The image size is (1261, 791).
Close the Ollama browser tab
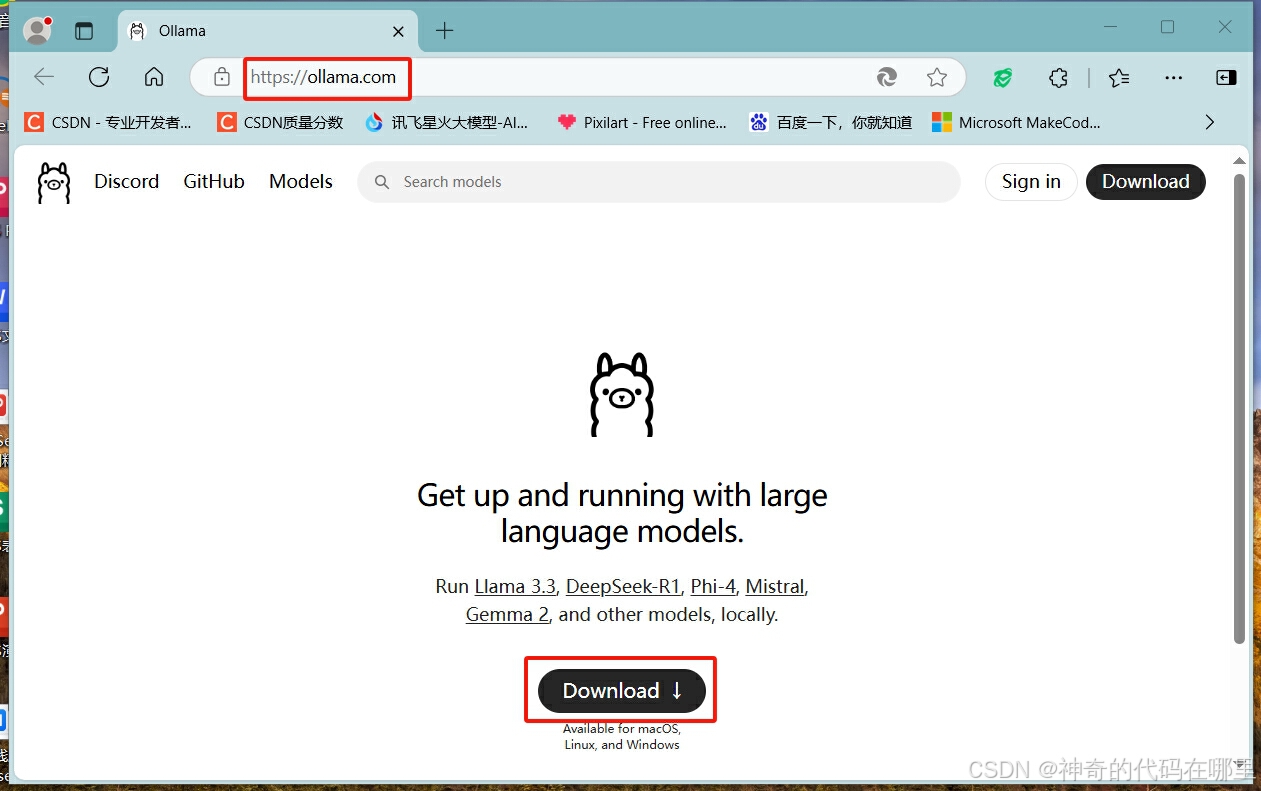(398, 31)
